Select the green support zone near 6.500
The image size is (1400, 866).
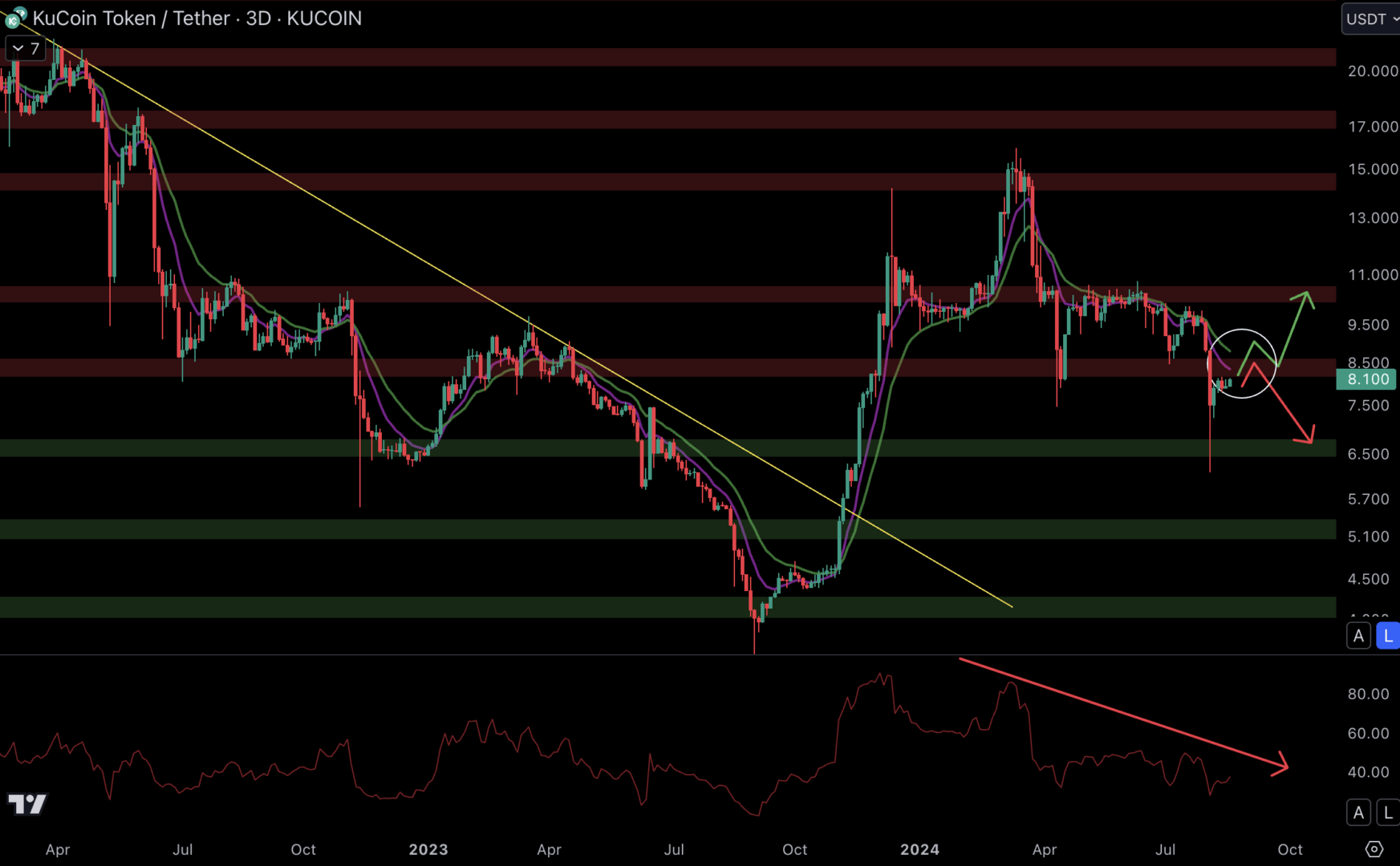point(642,447)
